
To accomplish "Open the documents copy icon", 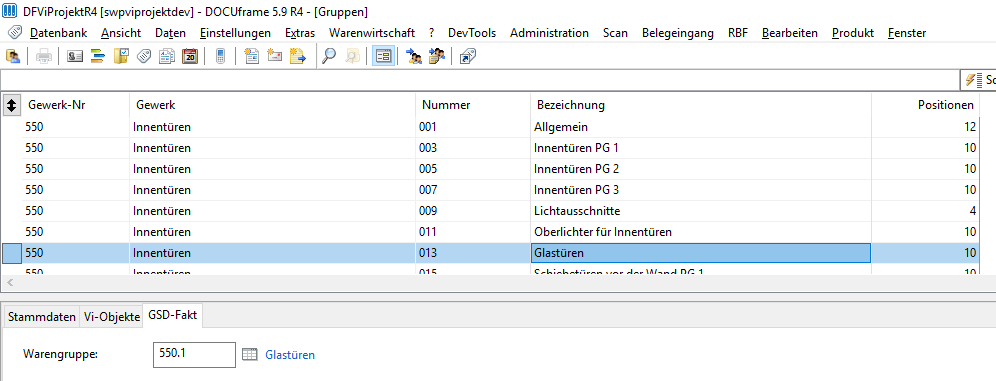I will (166, 57).
